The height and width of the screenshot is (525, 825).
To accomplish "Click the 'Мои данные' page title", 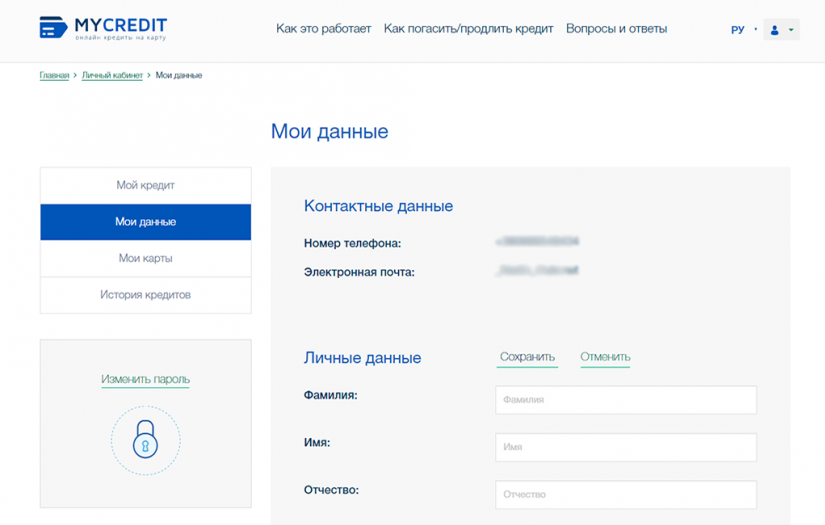I will click(329, 132).
